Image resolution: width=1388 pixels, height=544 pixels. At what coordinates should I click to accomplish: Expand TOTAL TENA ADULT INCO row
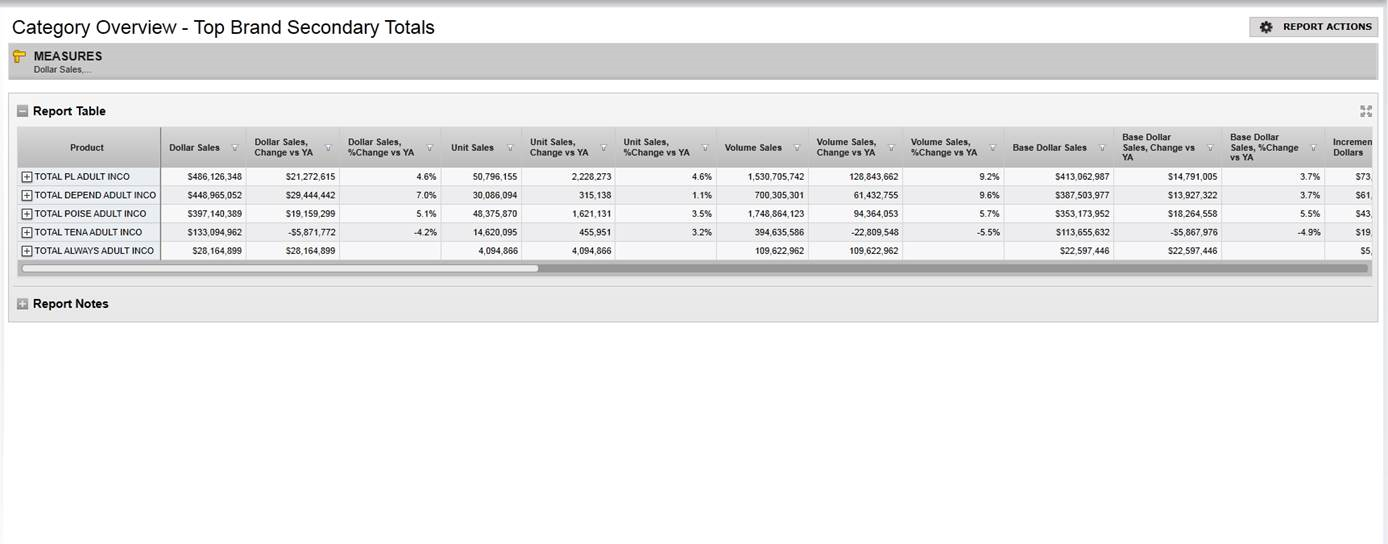(27, 232)
